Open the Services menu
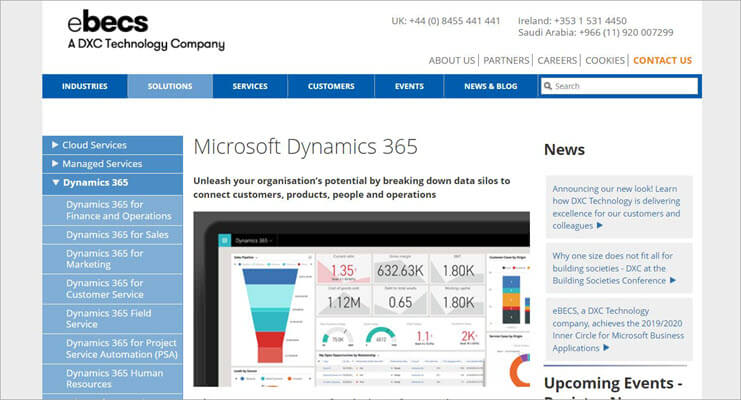The width and height of the screenshot is (741, 400). [x=250, y=86]
